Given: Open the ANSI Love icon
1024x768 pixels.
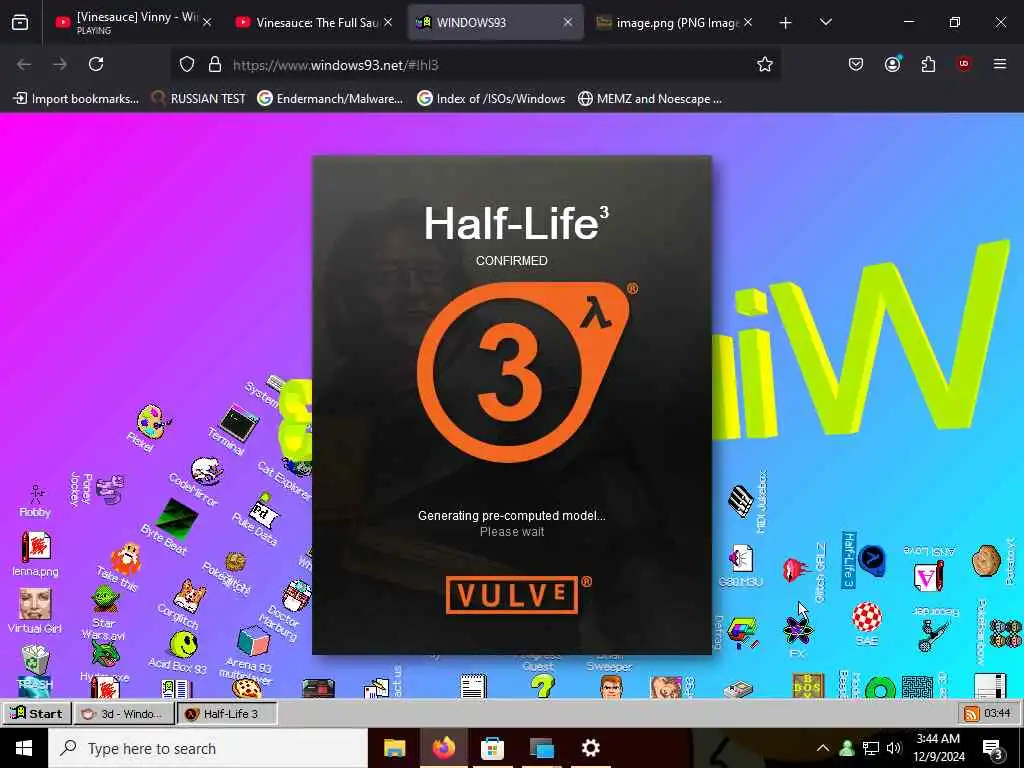Looking at the screenshot, I should click(928, 576).
